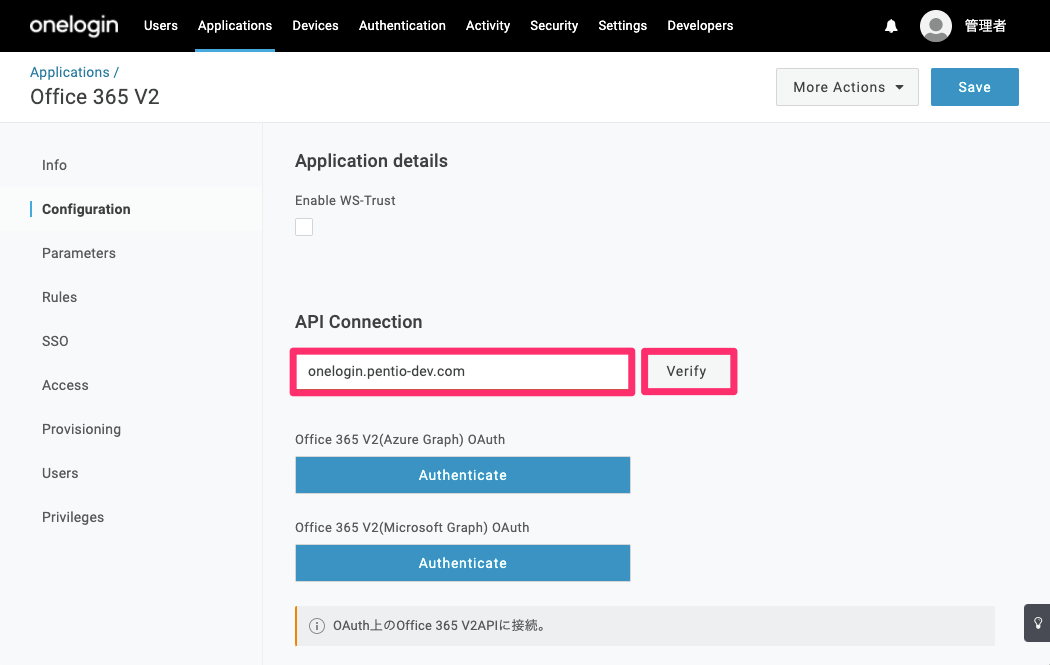Image resolution: width=1050 pixels, height=665 pixels.
Task: Select the SSO sidebar tab
Action: 55,342
